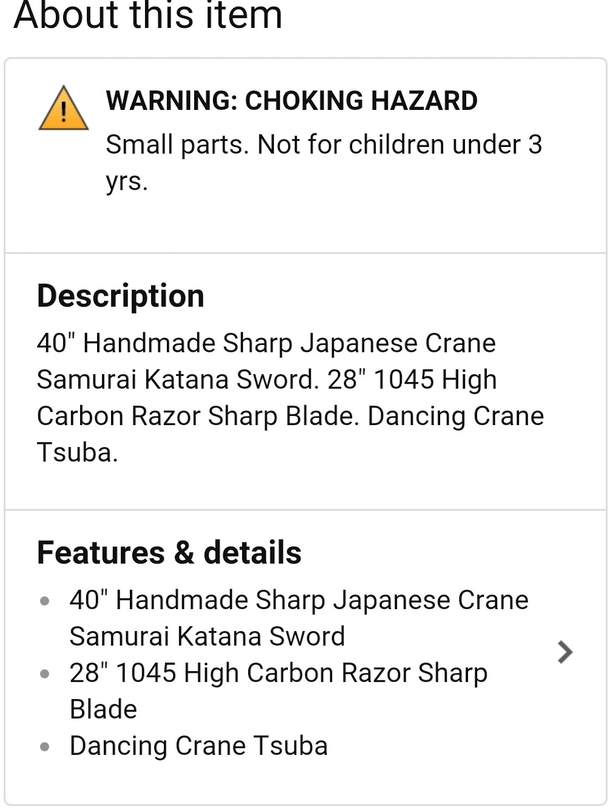
Task: Select 'Carbon Razor Sharp Blade. Dancing Crane' line
Action: pos(290,416)
